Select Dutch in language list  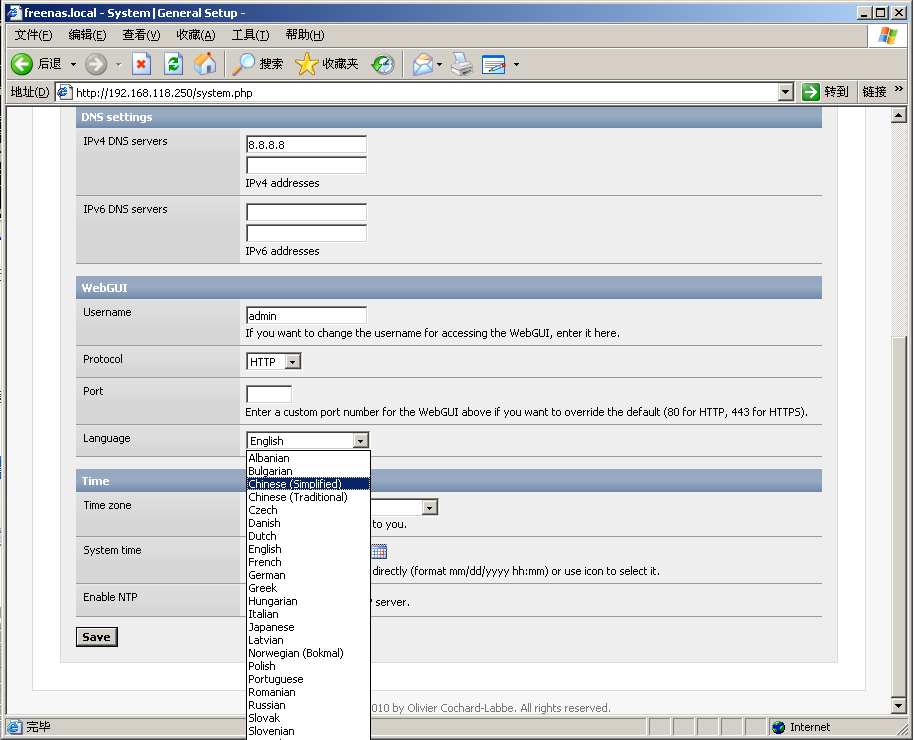(308, 536)
